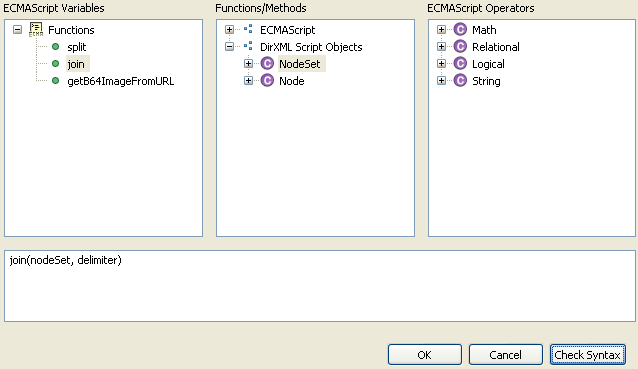Click the purple class icon beside NodeSet
638x369 pixels.
click(x=267, y=64)
